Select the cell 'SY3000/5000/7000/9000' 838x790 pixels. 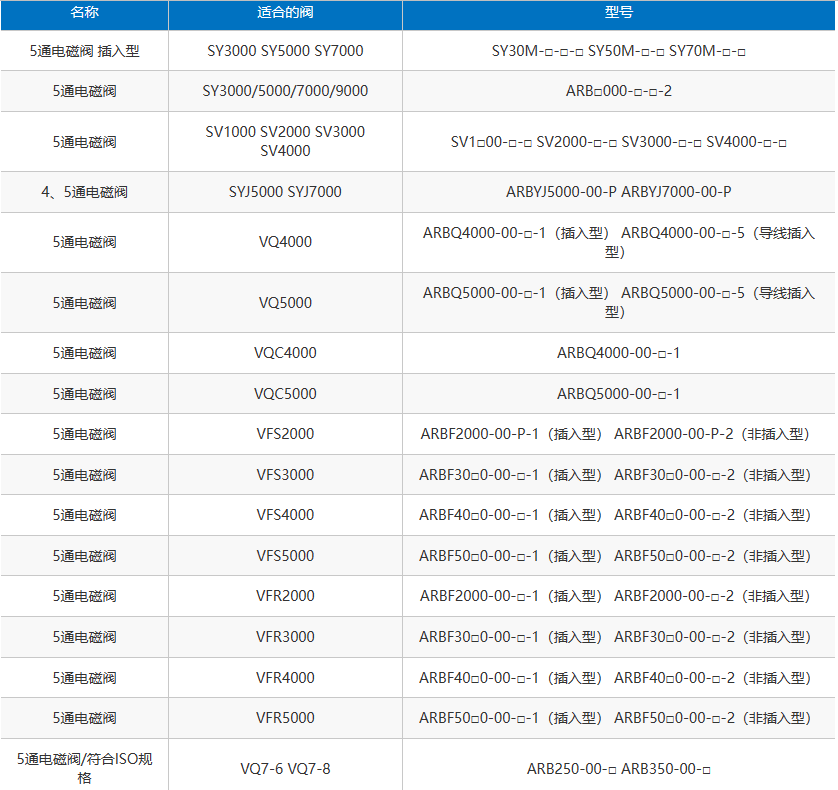285,91
